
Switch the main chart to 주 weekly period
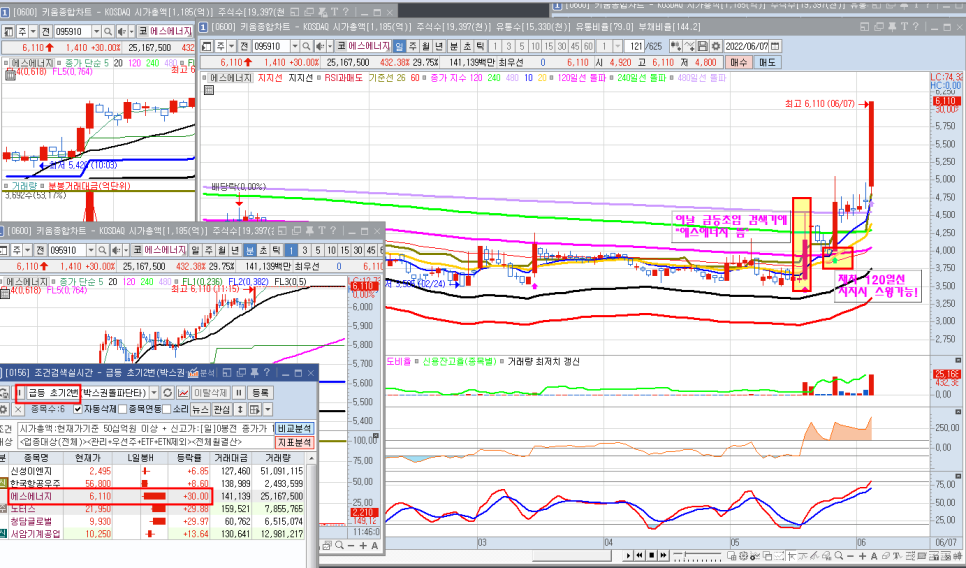[413, 46]
